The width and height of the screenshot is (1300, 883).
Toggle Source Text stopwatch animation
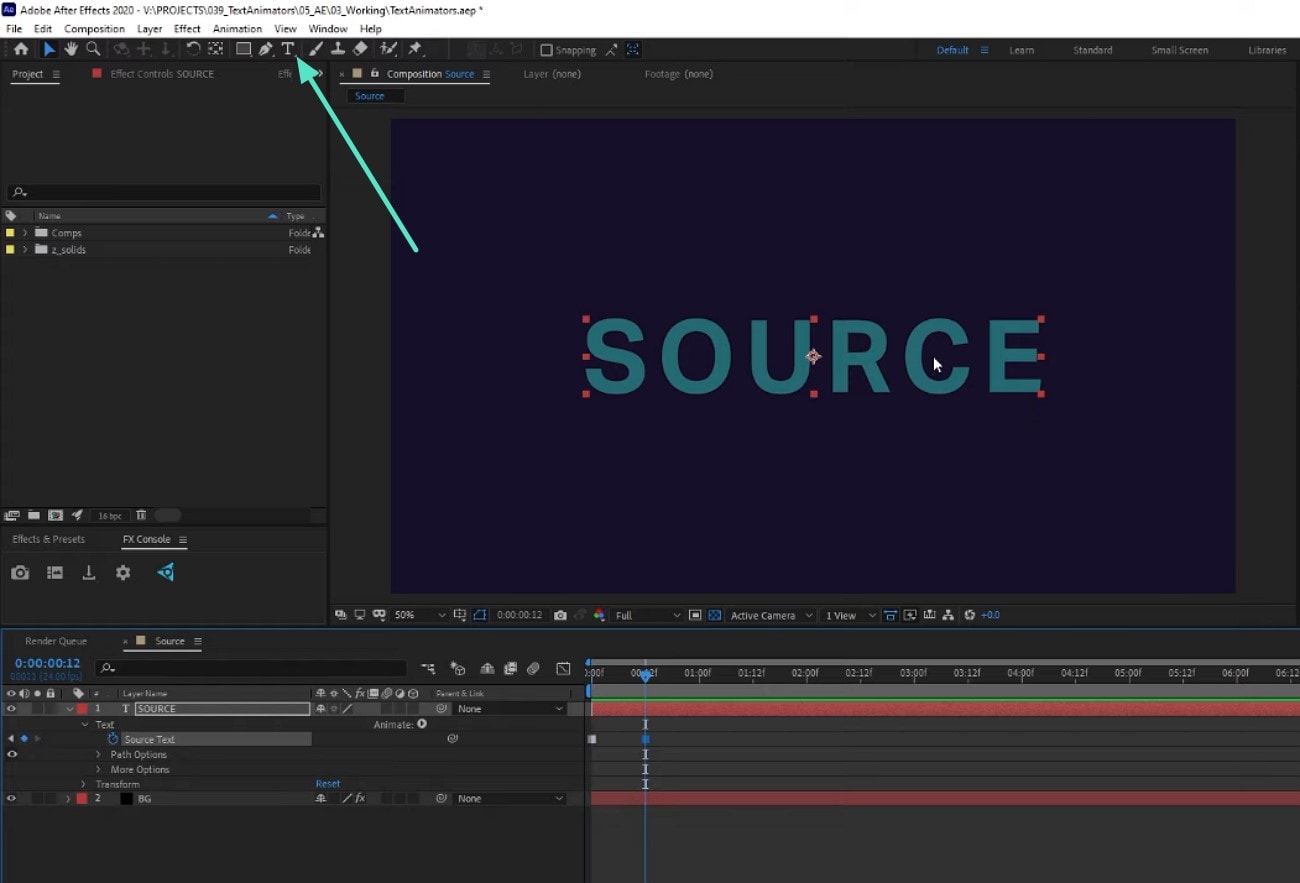(113, 739)
